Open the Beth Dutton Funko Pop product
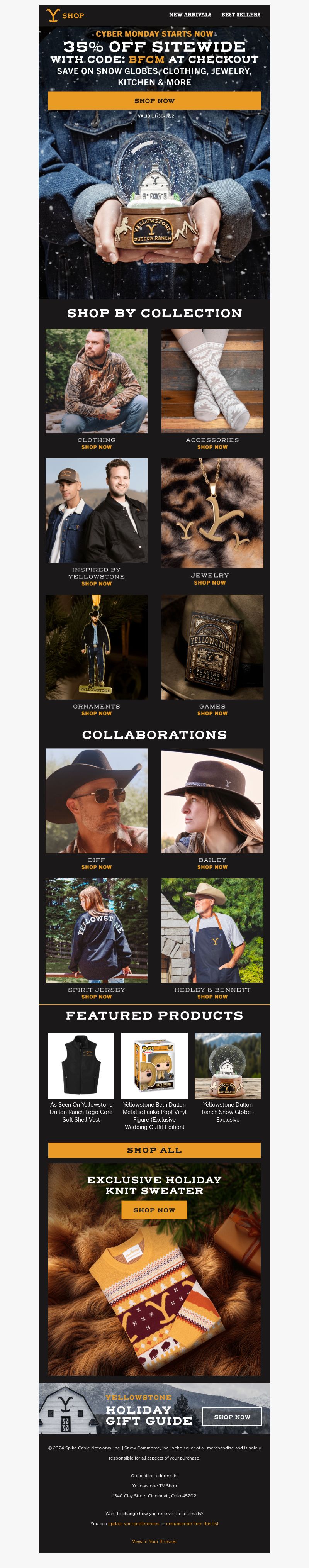309x1568 pixels. 154,1066
